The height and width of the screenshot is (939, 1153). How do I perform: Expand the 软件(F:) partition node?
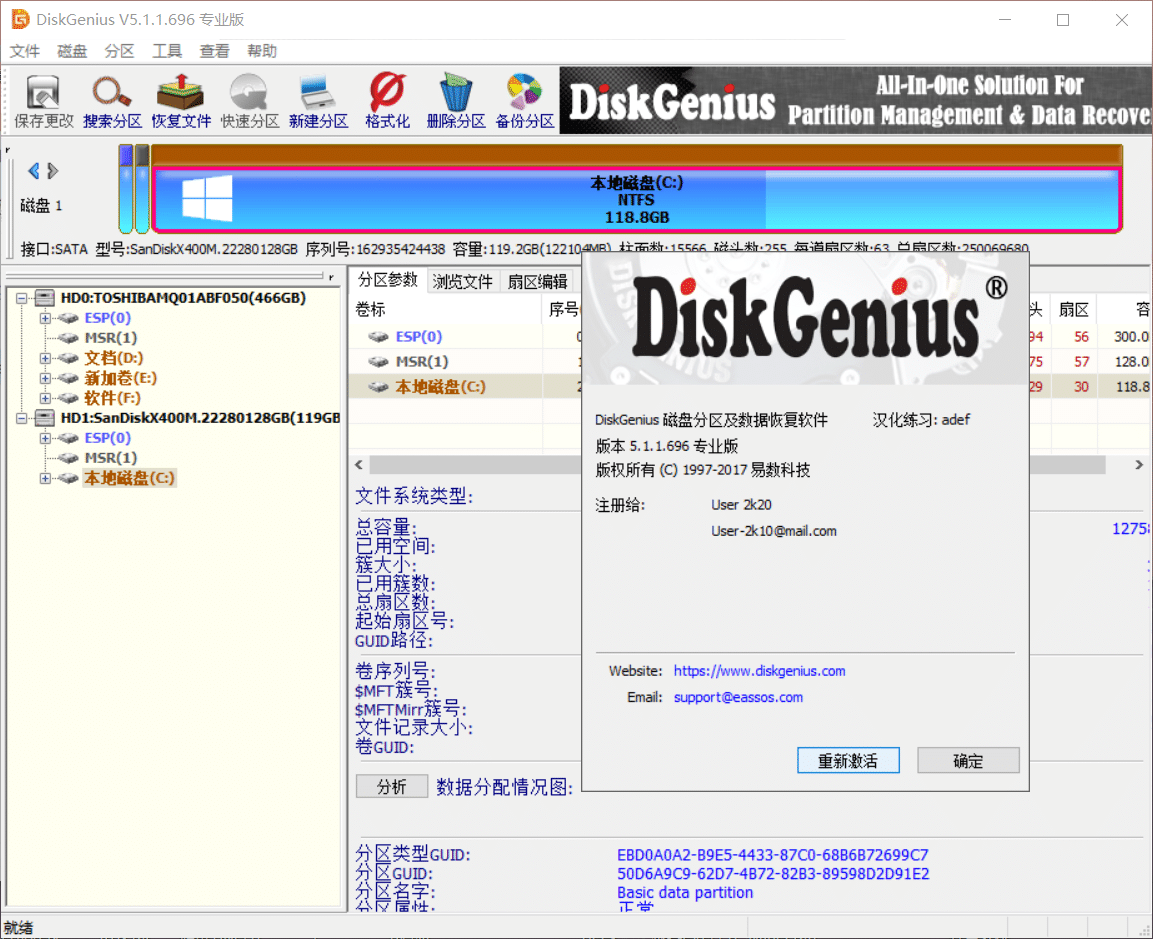coord(45,398)
